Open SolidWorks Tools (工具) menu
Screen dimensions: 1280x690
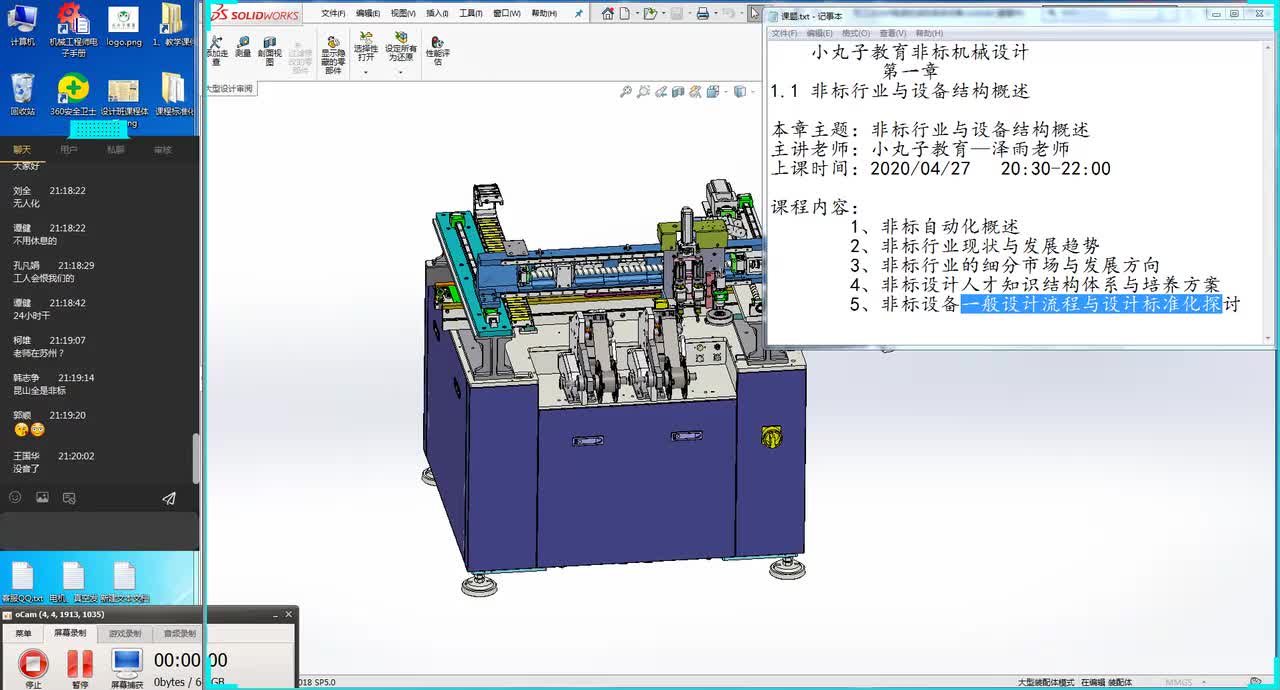[x=470, y=14]
